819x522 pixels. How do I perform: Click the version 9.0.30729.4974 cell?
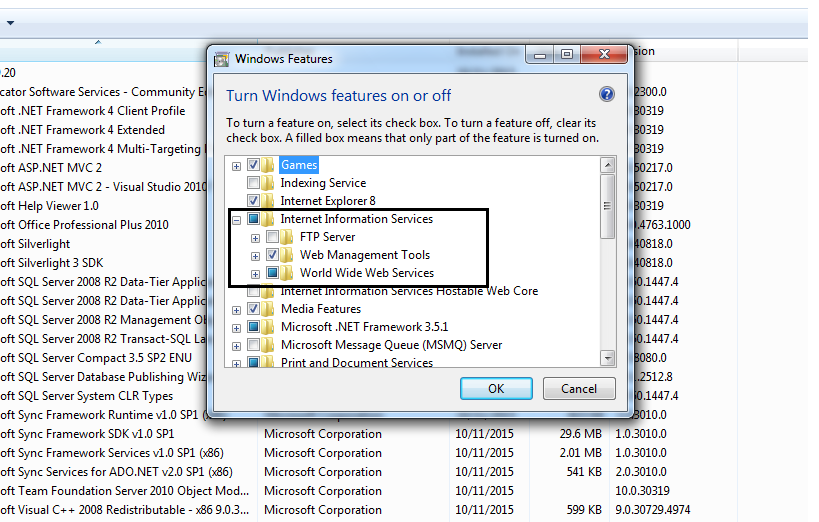[x=652, y=509]
